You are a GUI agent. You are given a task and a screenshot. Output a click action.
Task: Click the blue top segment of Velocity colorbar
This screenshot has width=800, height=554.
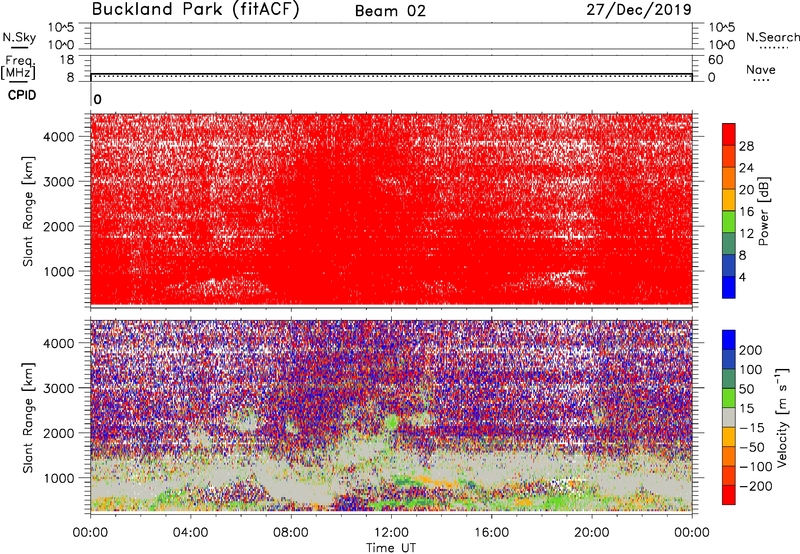click(729, 340)
